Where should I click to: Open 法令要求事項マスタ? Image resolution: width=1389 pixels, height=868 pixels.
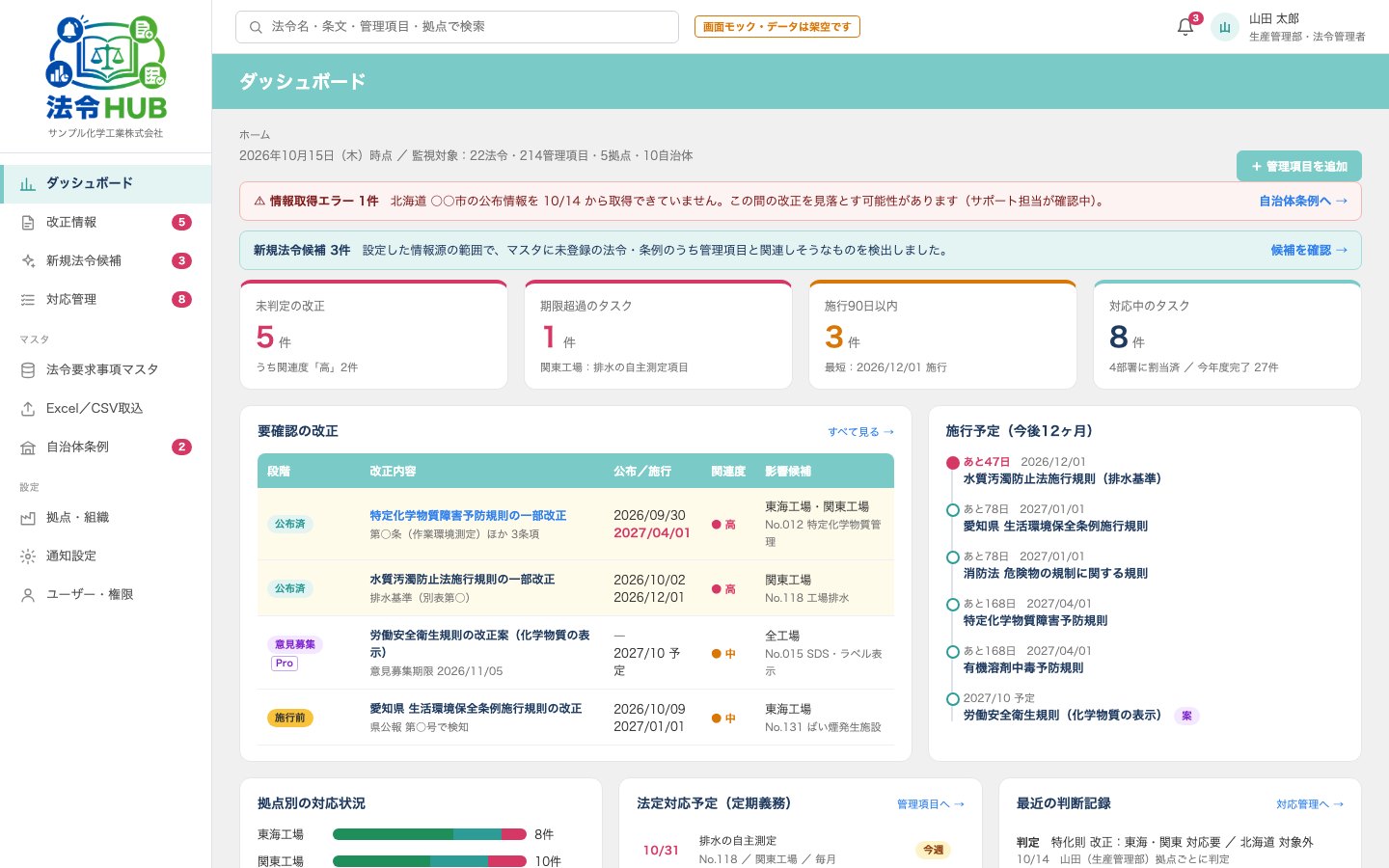[106, 370]
